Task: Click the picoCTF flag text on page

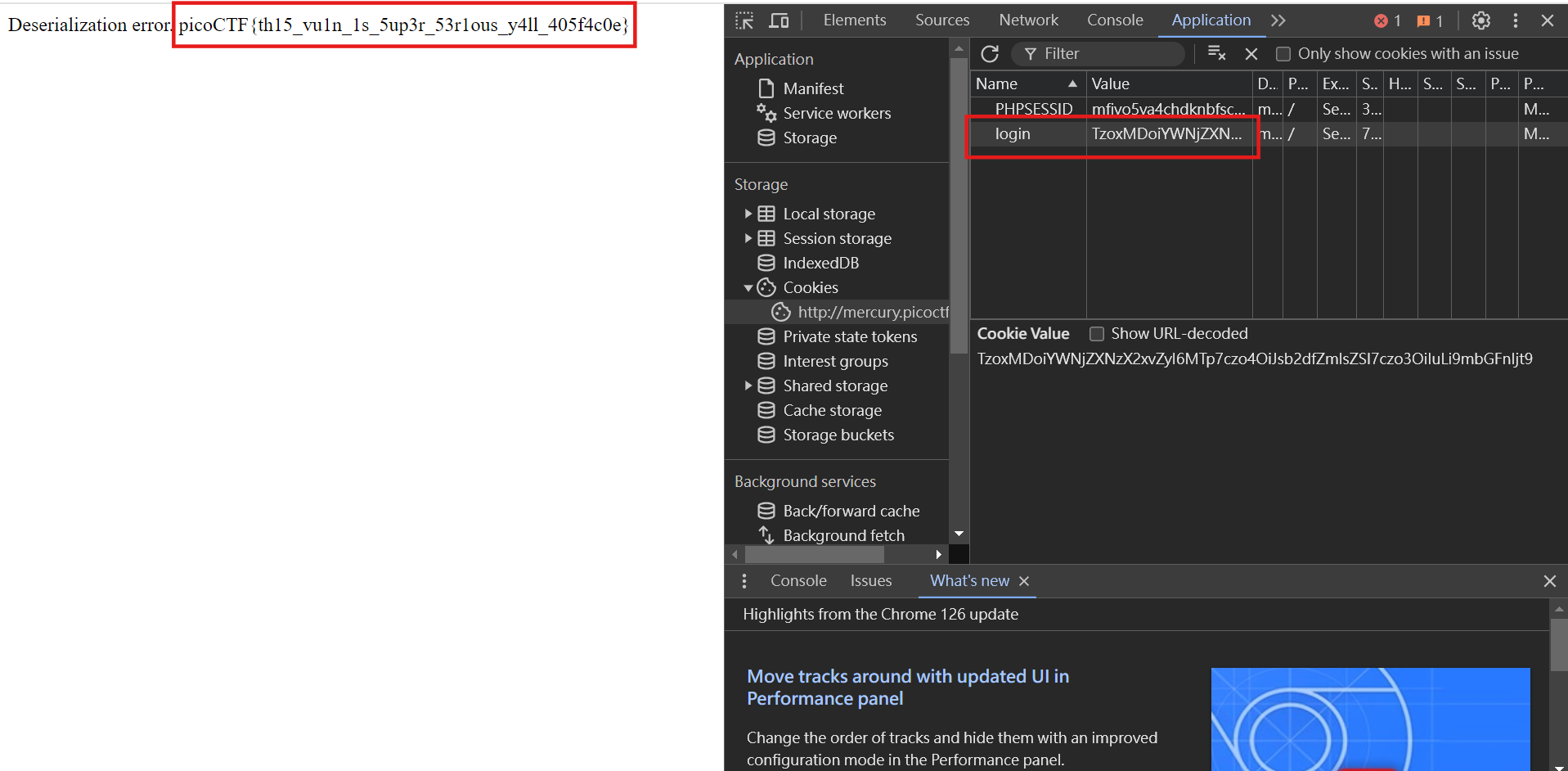Action: click(x=404, y=25)
